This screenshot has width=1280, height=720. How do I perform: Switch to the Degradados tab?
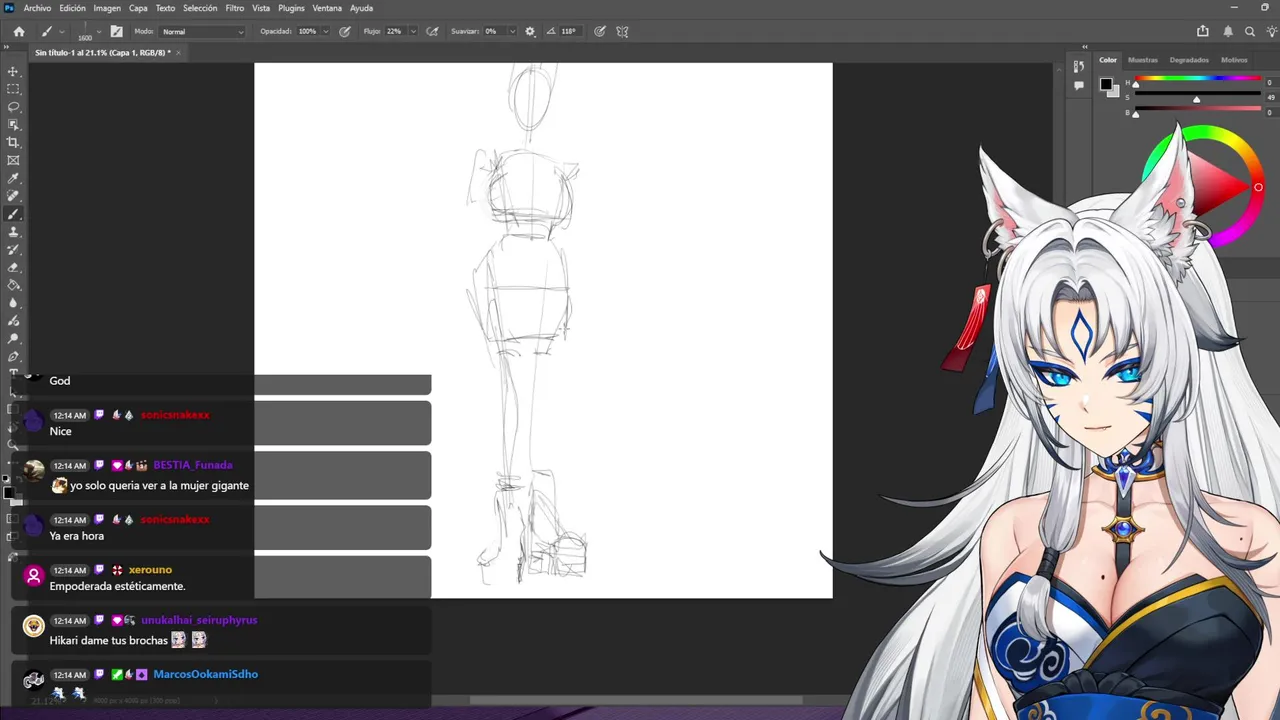click(x=1188, y=60)
